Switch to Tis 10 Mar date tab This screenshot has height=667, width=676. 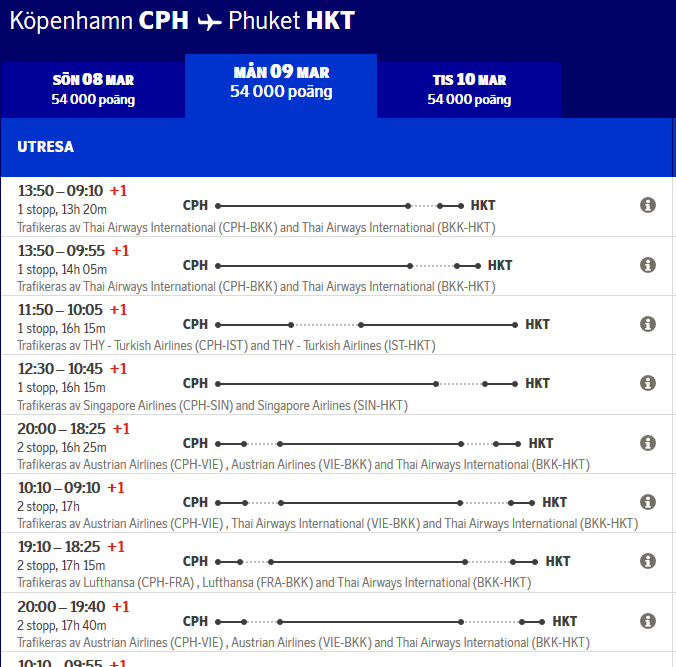(x=469, y=89)
